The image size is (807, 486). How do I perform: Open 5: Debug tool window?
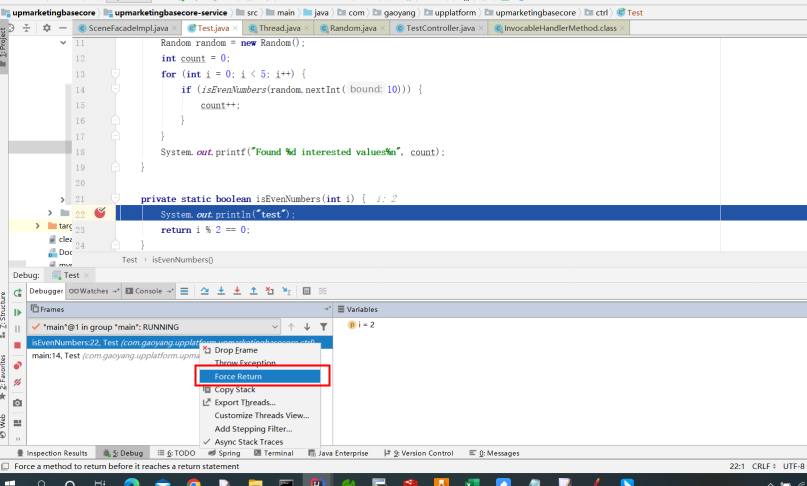click(x=123, y=453)
